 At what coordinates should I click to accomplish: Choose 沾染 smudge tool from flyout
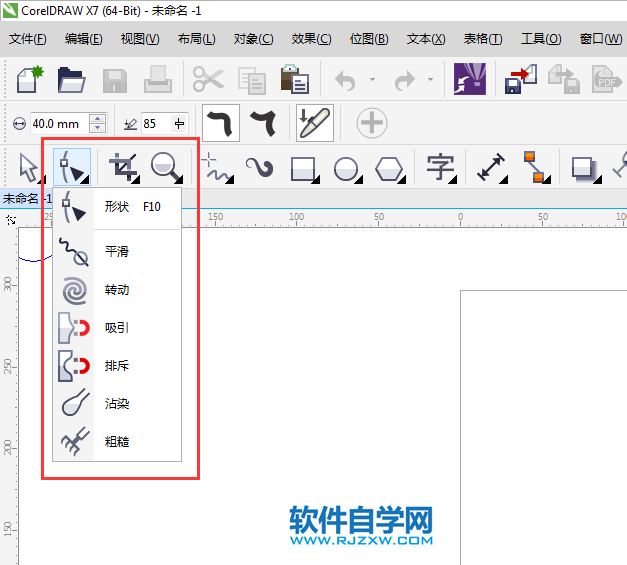point(117,404)
